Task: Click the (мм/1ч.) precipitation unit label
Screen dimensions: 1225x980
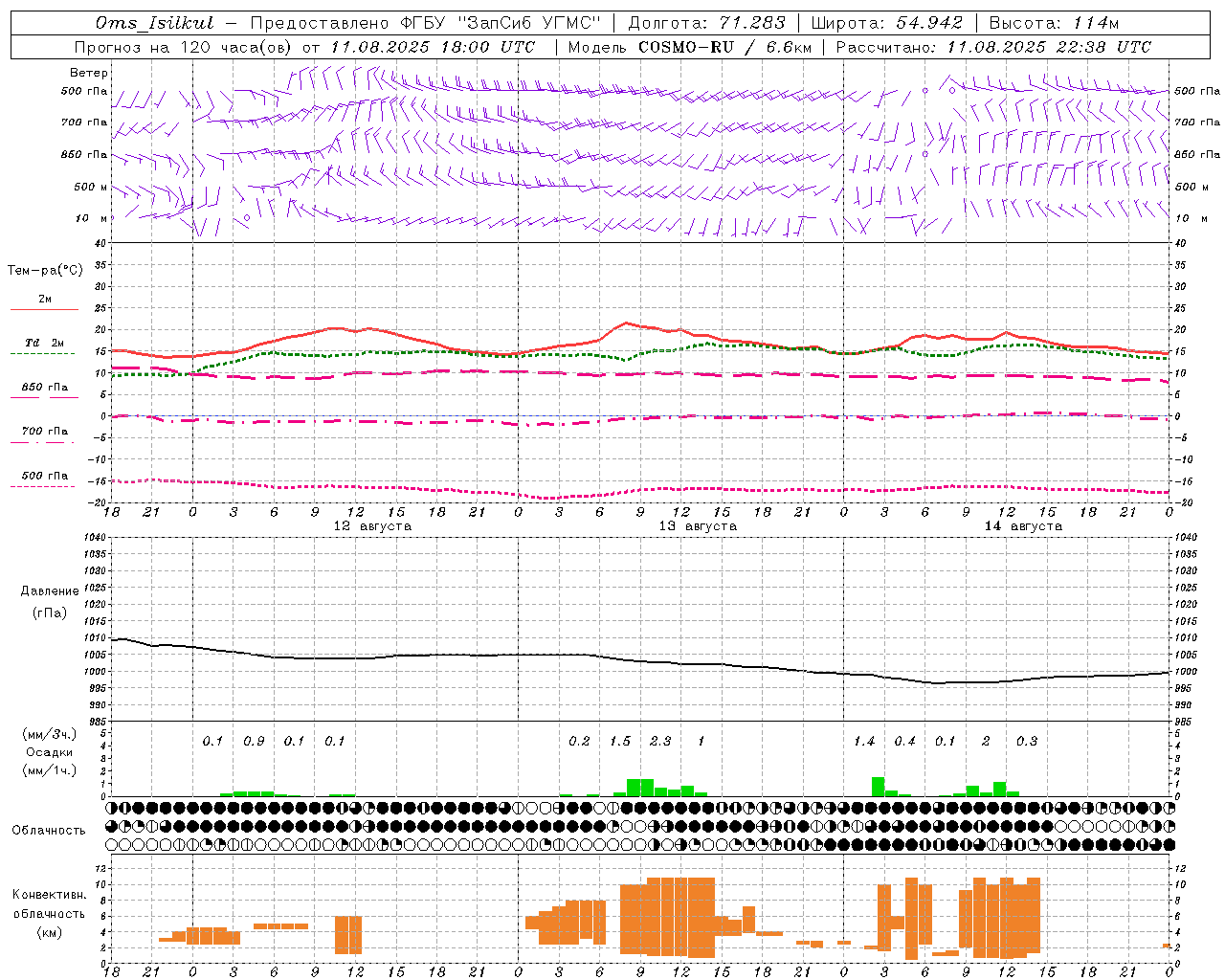Action: tap(49, 771)
